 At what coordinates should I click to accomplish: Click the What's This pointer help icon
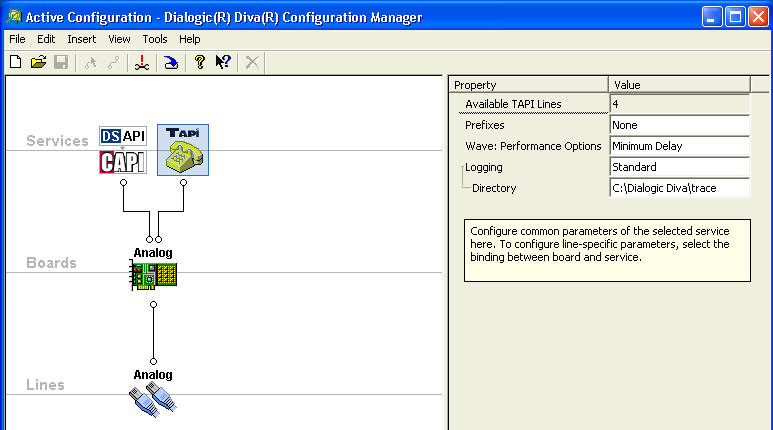tap(223, 62)
